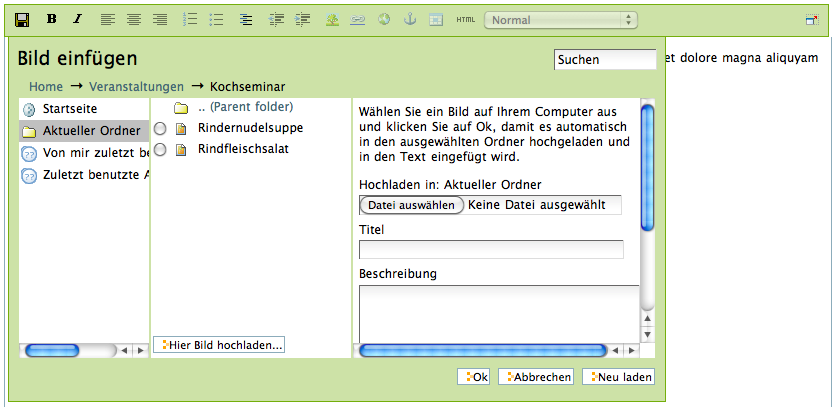Align text left
The image size is (839, 407).
pyautogui.click(x=108, y=20)
